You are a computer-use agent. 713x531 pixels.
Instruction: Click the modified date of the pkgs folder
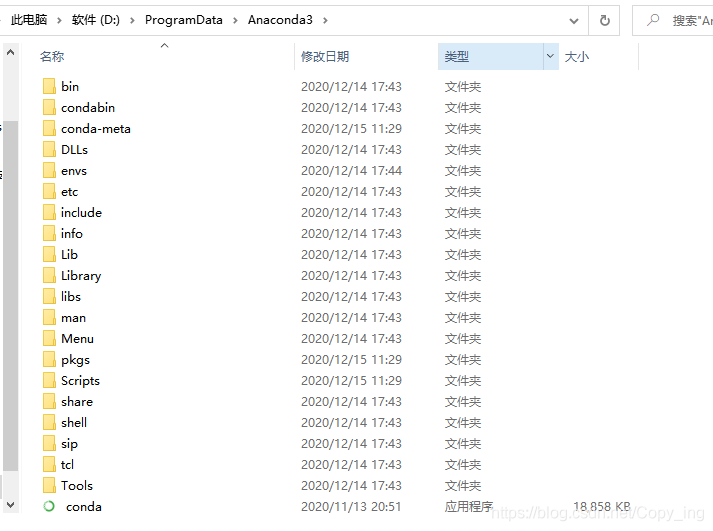[351, 360]
